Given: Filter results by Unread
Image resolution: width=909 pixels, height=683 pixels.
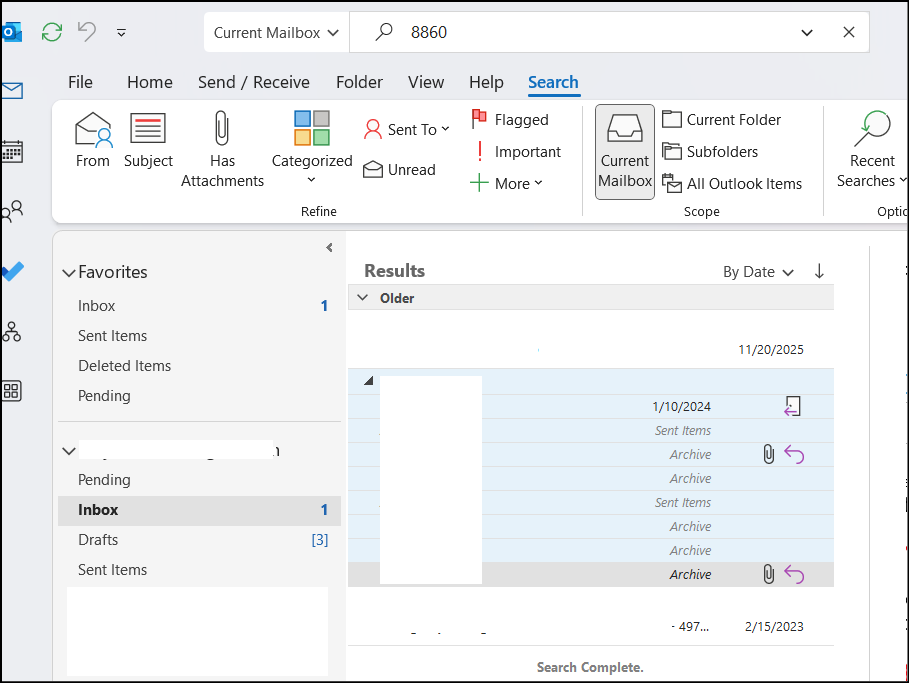Looking at the screenshot, I should pyautogui.click(x=399, y=169).
